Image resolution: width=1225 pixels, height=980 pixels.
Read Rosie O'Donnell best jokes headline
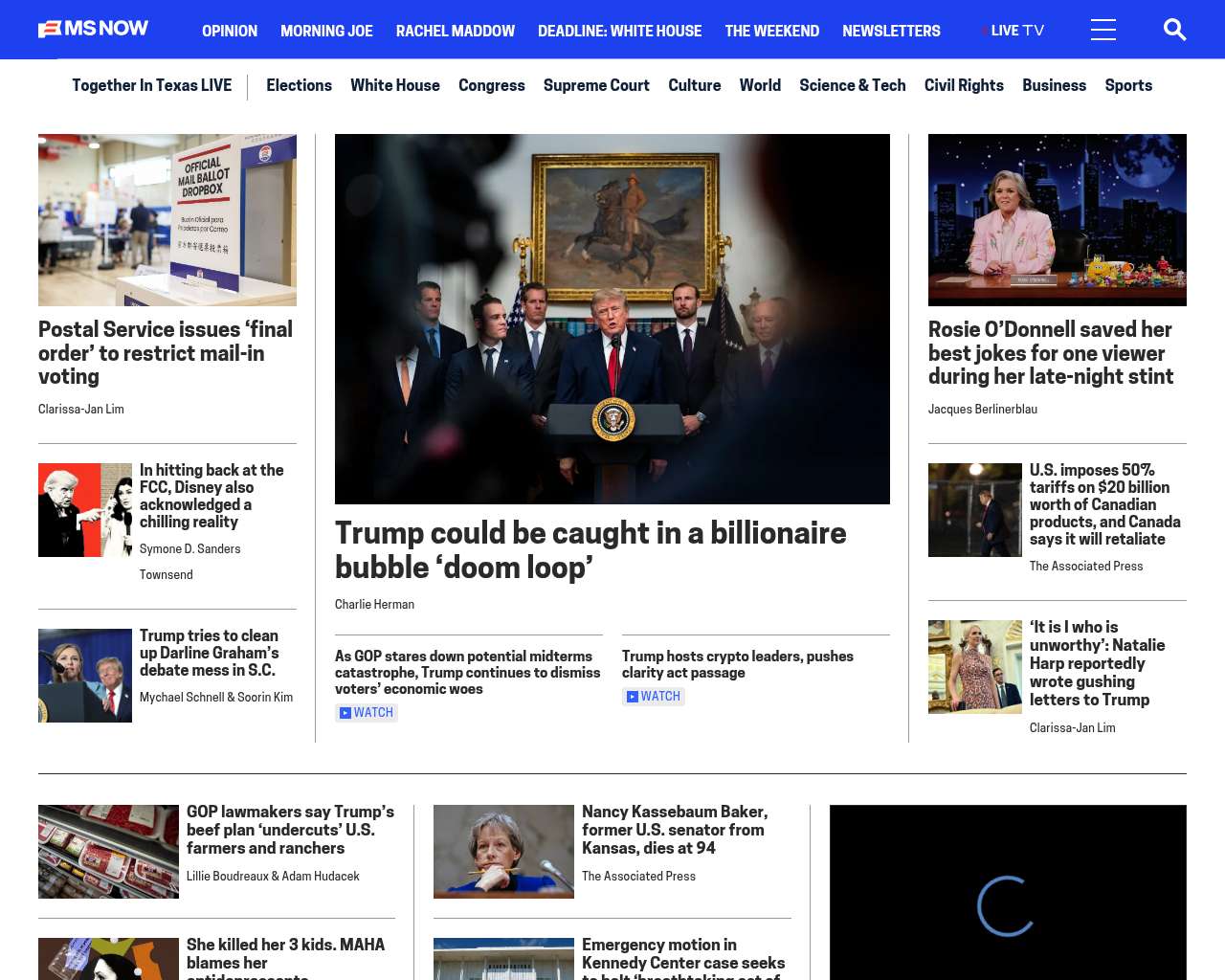click(x=1051, y=353)
